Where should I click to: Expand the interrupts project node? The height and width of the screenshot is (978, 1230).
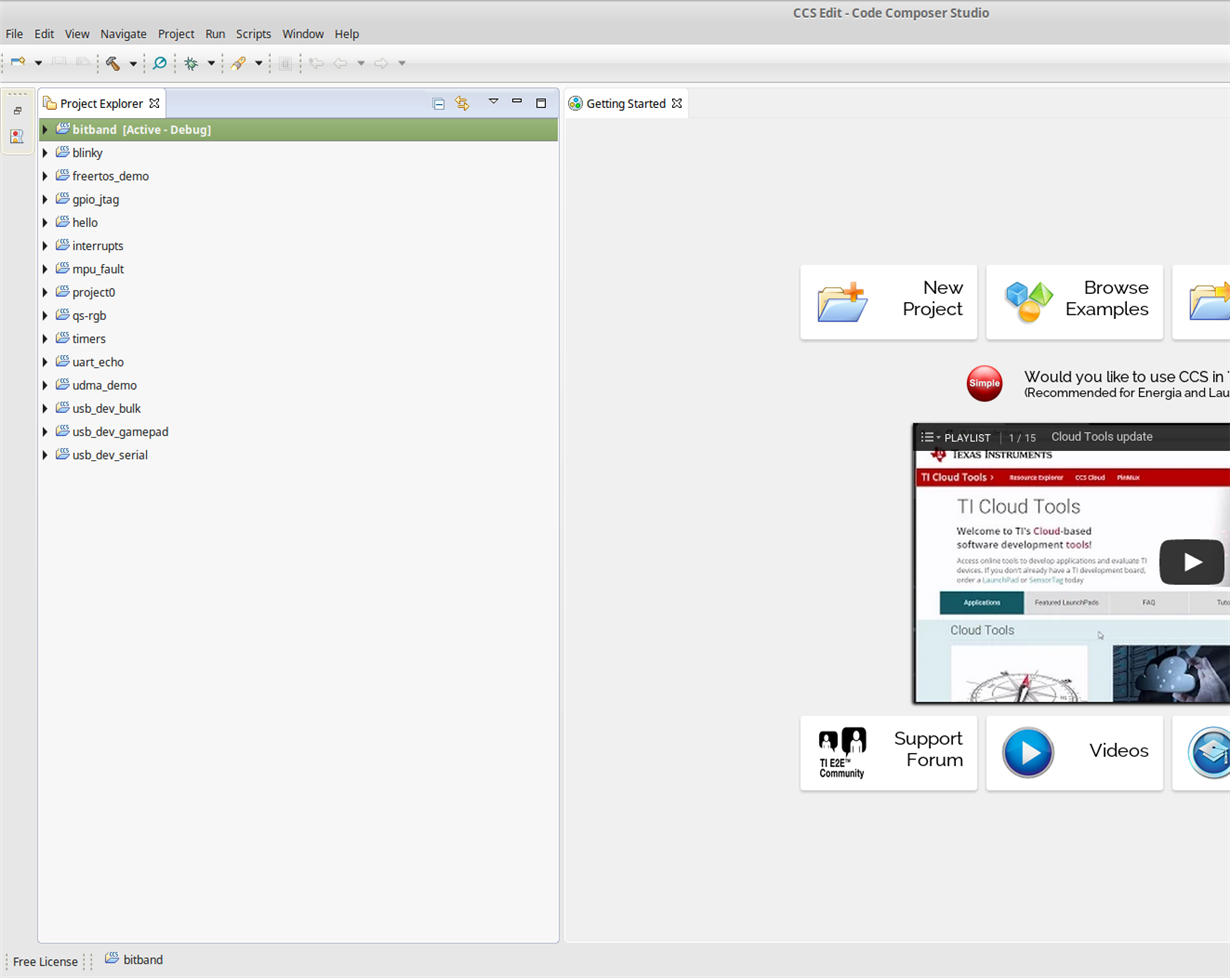45,246
